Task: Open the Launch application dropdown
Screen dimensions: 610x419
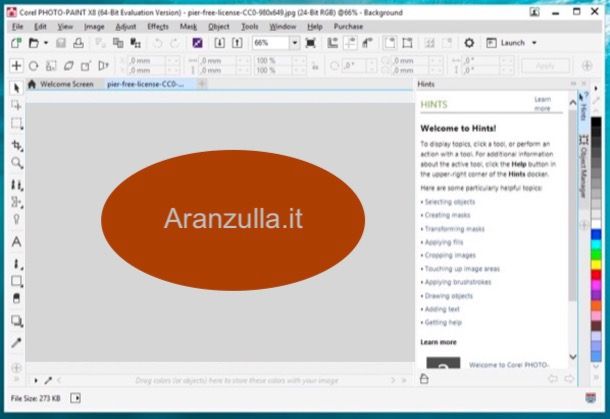Action: [x=511, y=43]
